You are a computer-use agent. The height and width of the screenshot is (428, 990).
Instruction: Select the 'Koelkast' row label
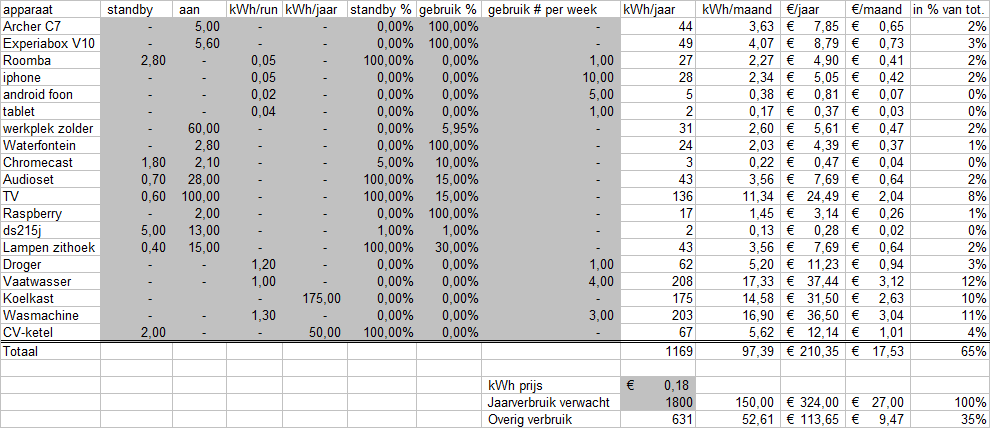point(50,299)
